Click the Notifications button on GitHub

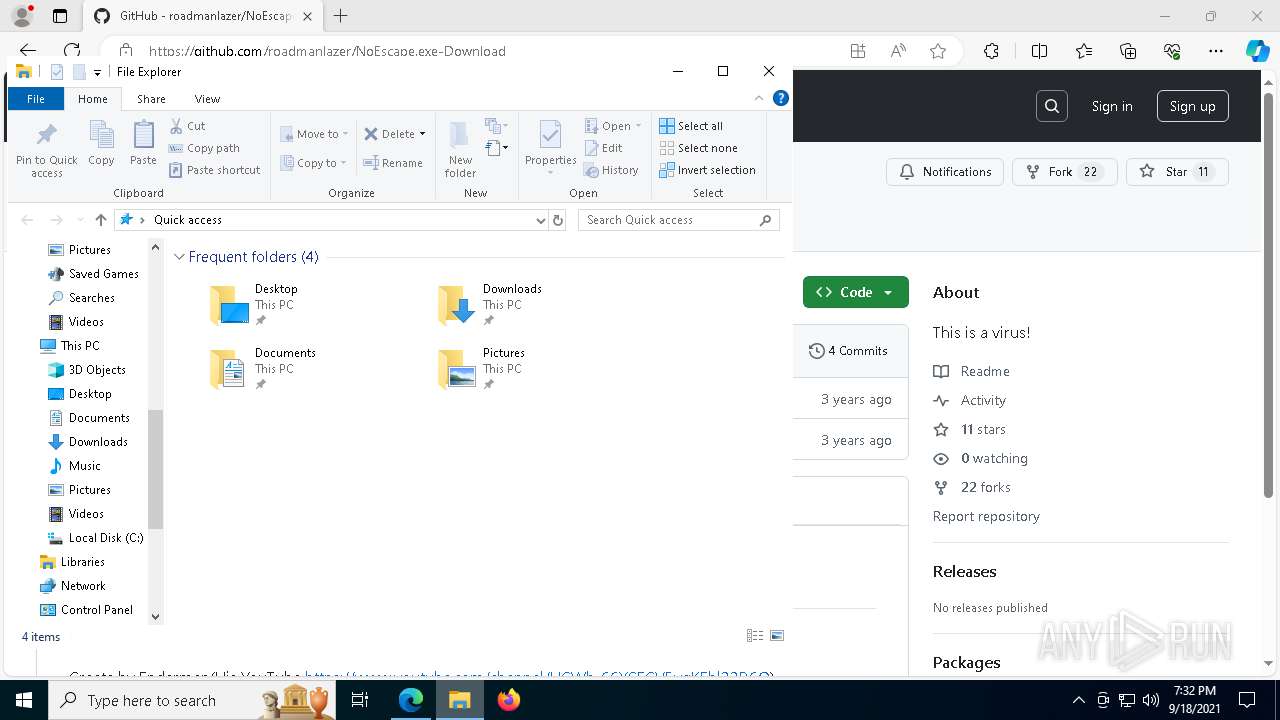pyautogui.click(x=945, y=172)
